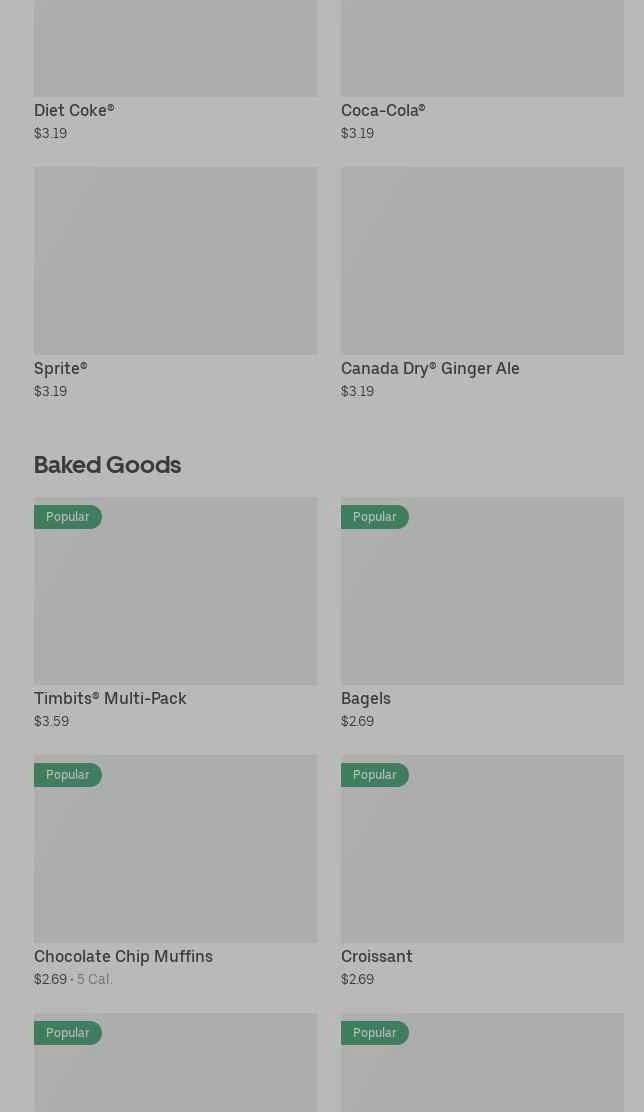The height and width of the screenshot is (1112, 644).
Task: Click the Popular badge on Bagels
Action: pos(375,517)
